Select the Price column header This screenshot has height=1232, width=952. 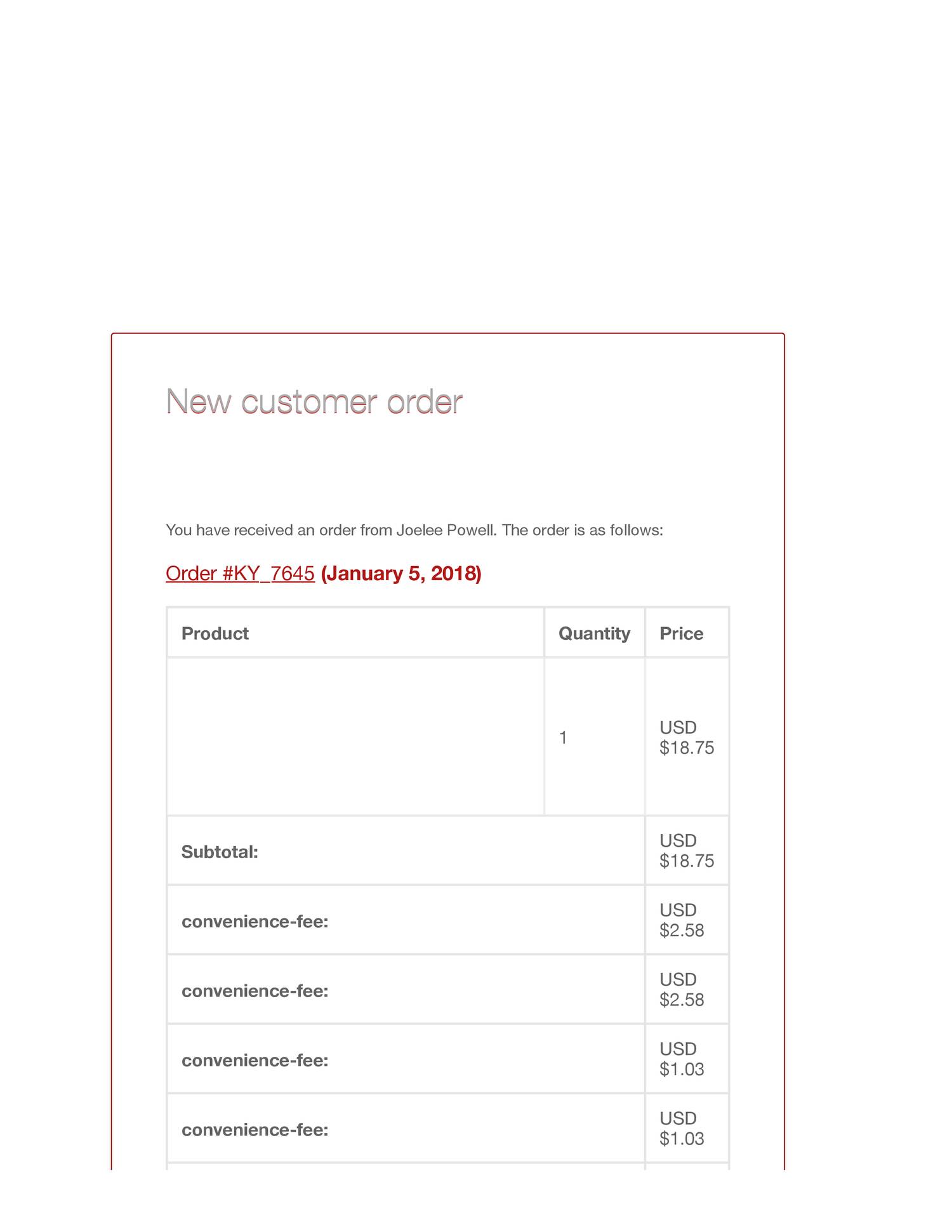coord(681,633)
